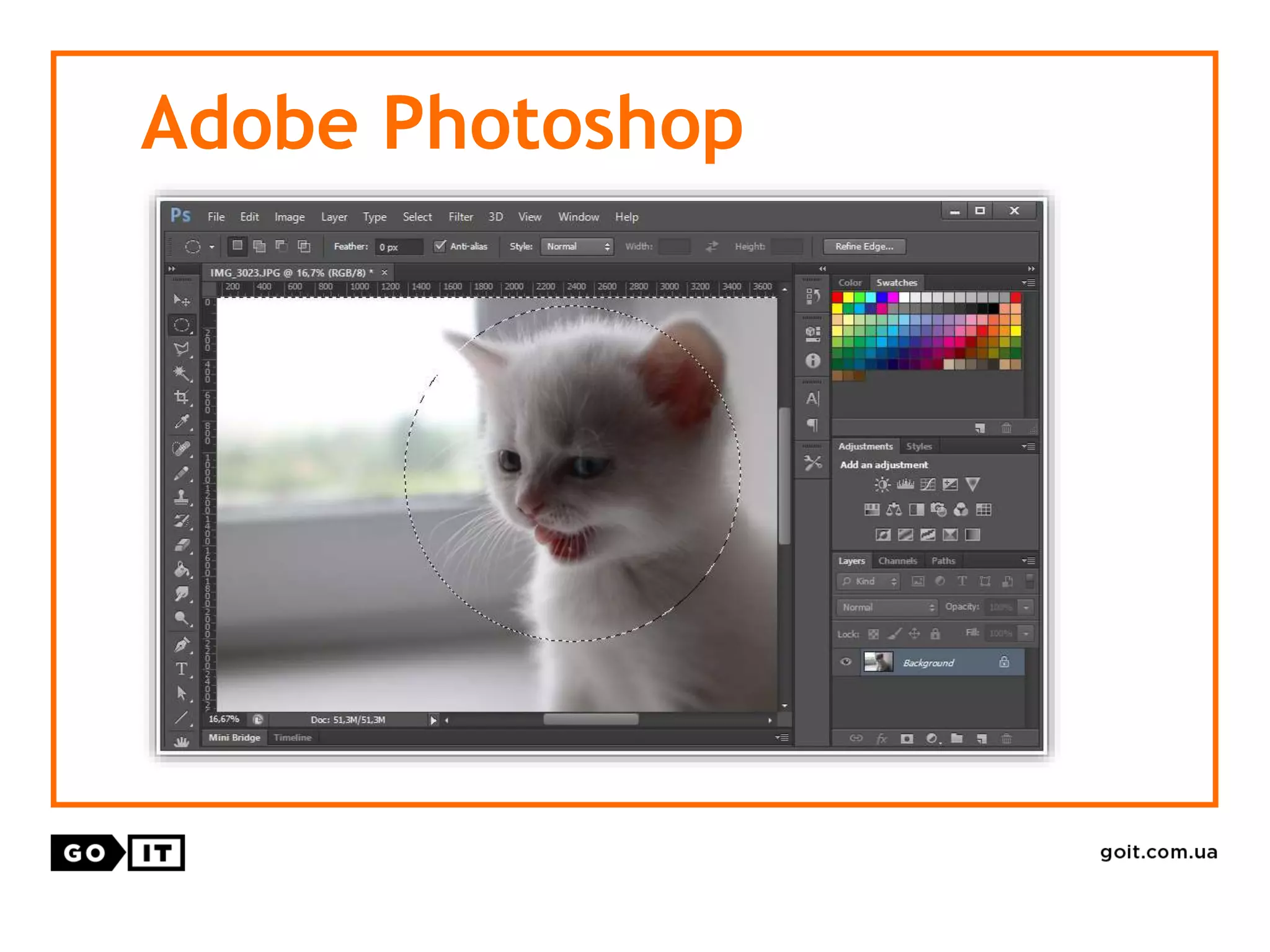Screen dimensions: 1270x952
Task: Choose Intersect with selection mode
Action: (304, 246)
